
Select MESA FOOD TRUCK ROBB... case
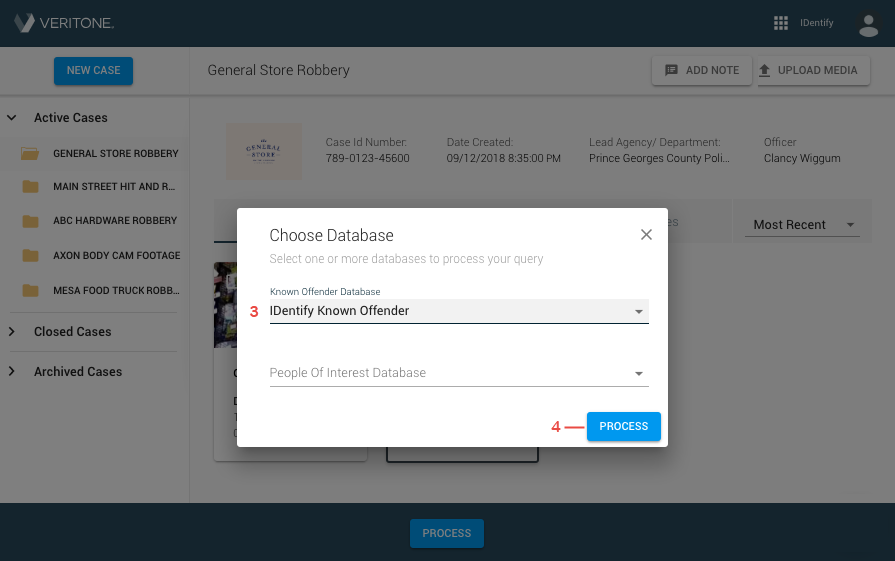[116, 290]
